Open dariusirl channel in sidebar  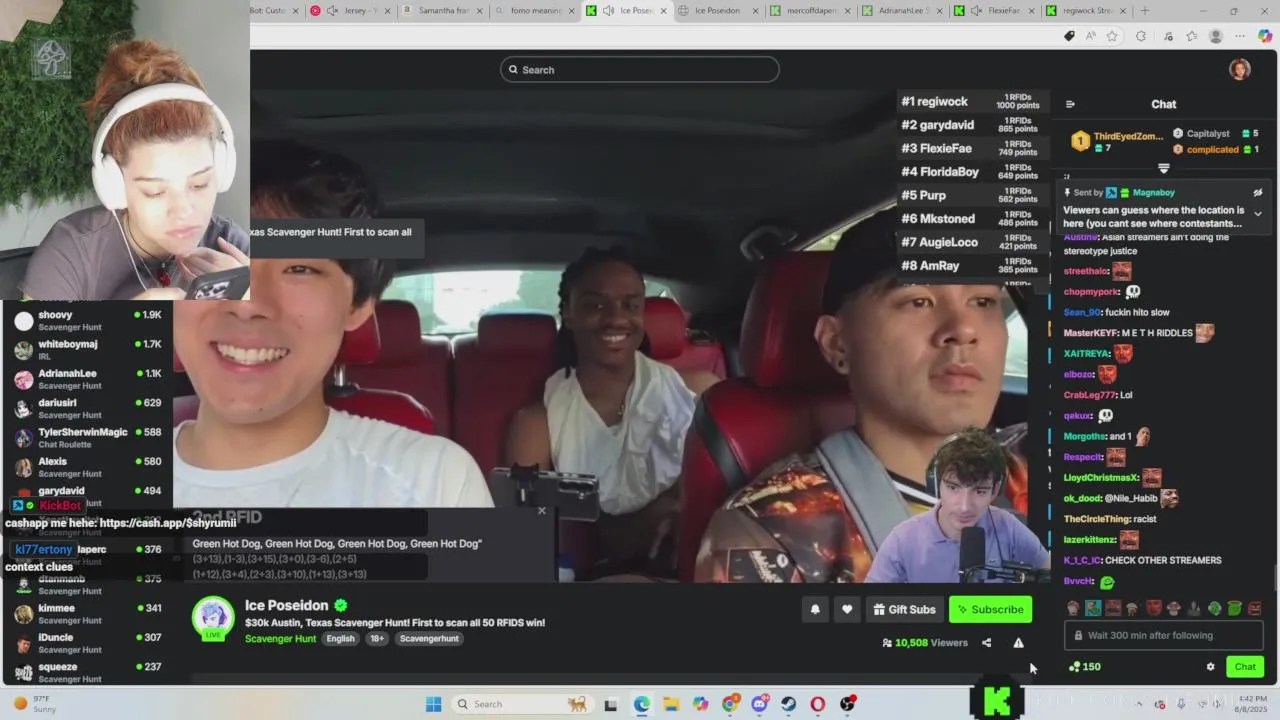87,408
